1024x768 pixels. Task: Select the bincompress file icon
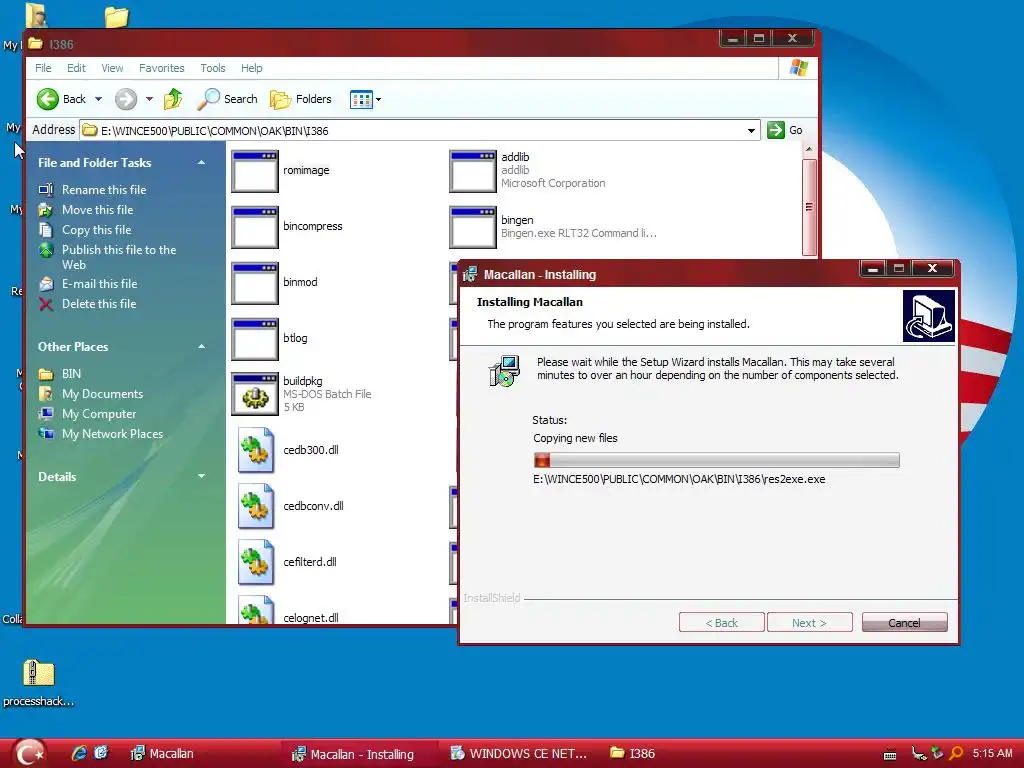(x=255, y=227)
